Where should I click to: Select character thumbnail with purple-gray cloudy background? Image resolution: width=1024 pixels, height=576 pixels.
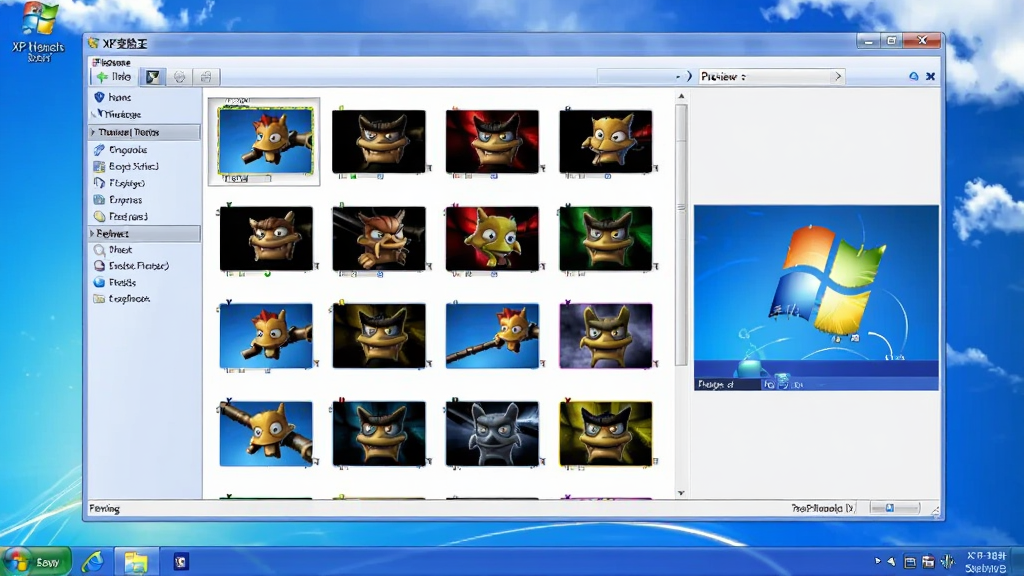(605, 336)
